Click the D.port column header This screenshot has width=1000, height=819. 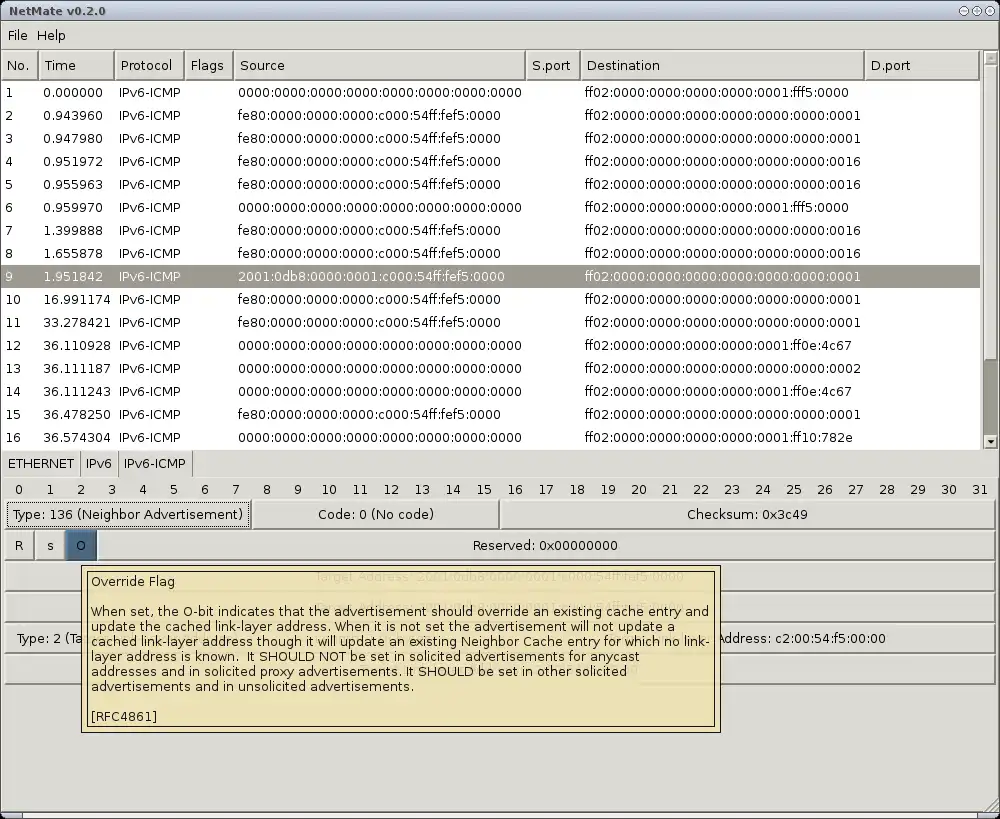click(922, 65)
